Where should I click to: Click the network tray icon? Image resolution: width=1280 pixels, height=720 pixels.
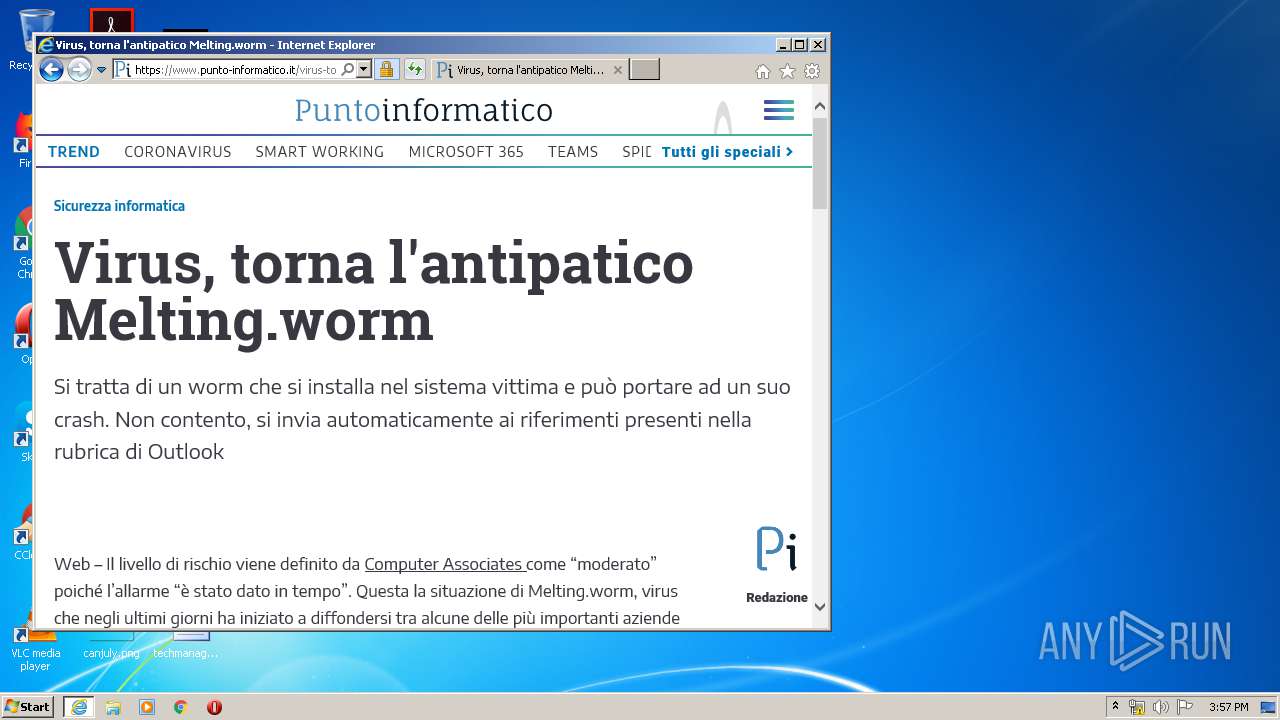pos(1137,707)
